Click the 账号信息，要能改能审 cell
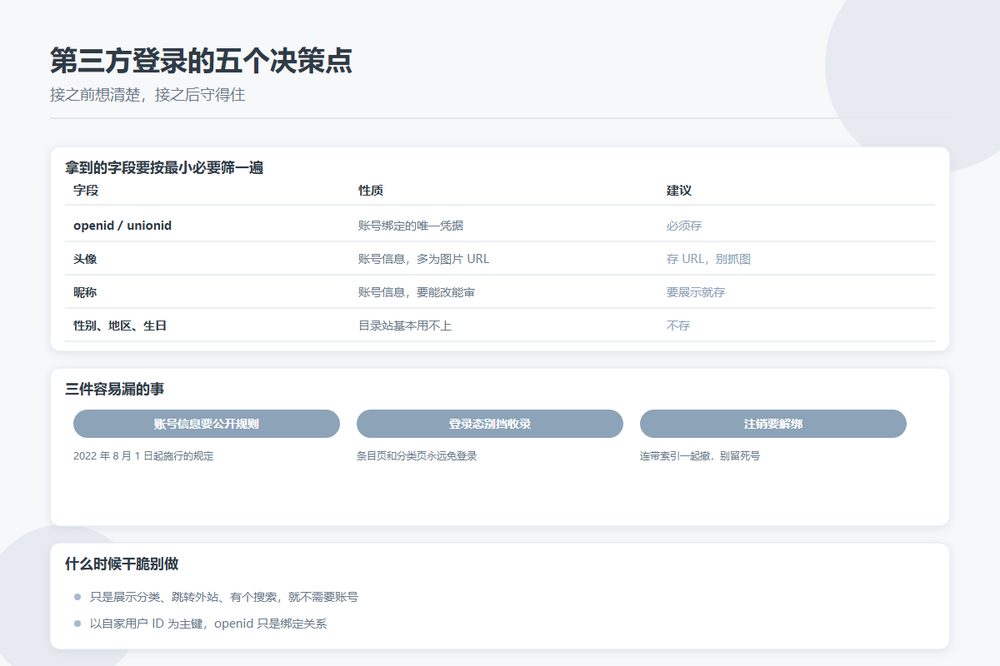Viewport: 1000px width, 666px height. click(416, 292)
